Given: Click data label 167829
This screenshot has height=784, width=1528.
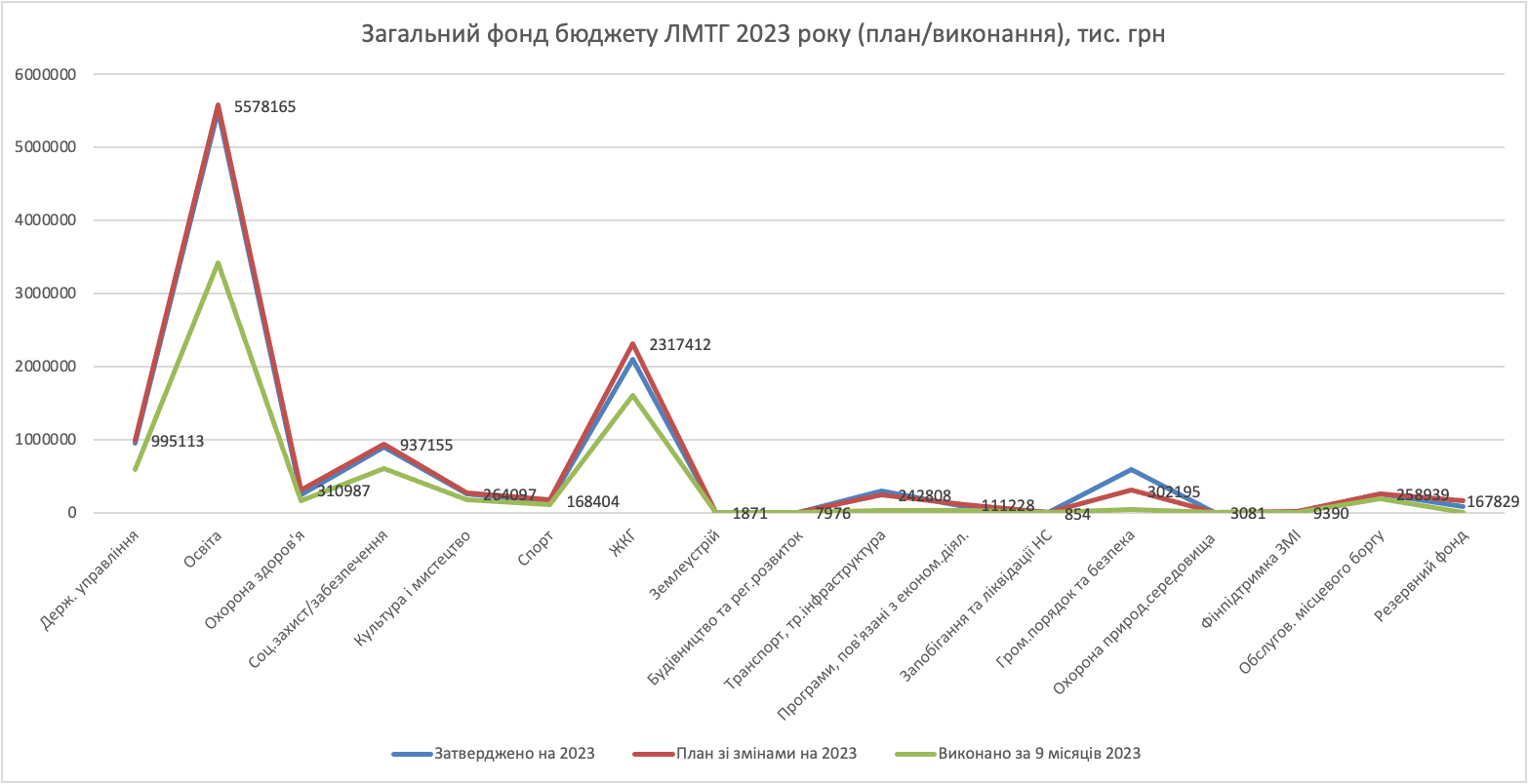Looking at the screenshot, I should 1493,501.
